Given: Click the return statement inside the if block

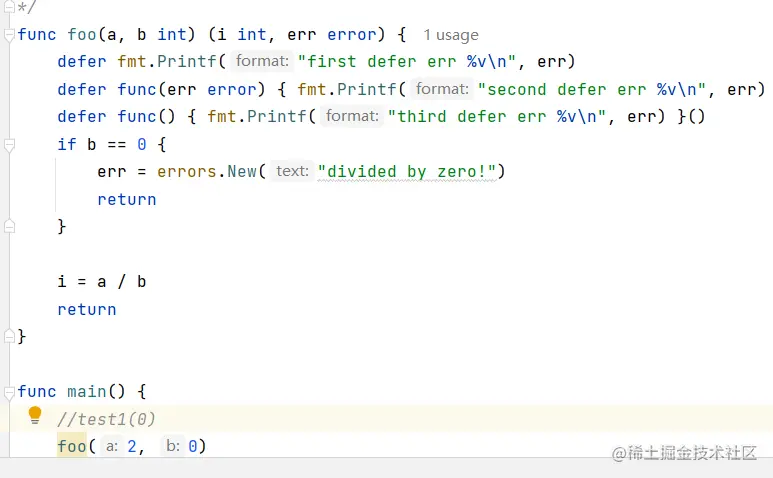Looking at the screenshot, I should click(127, 200).
